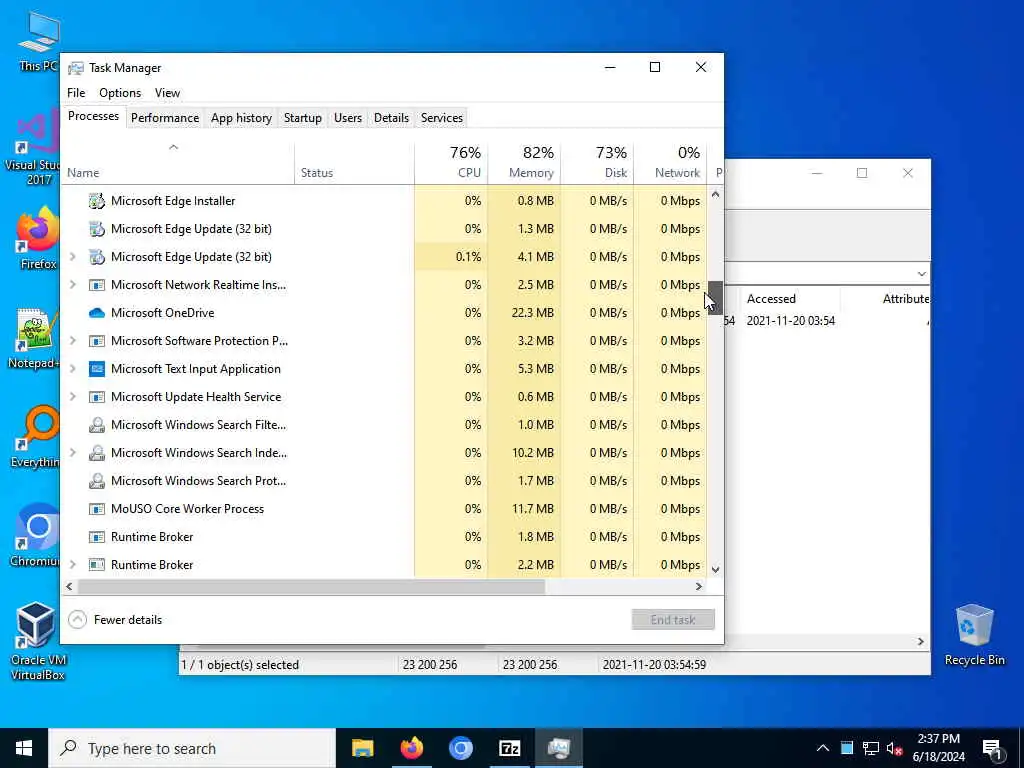Sort processes by Network column

pos(671,162)
